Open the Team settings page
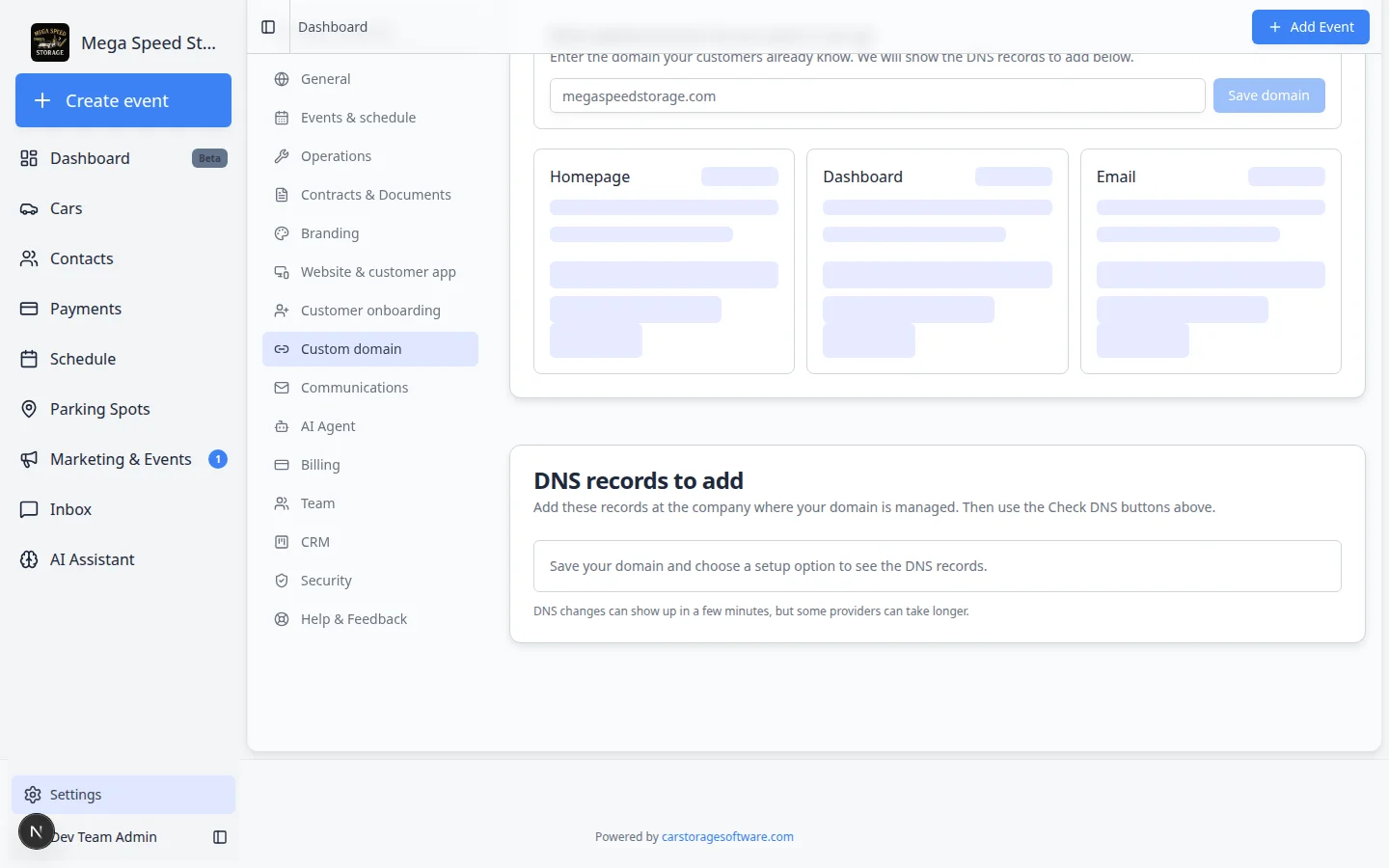This screenshot has height=868, width=1389. 370,503
